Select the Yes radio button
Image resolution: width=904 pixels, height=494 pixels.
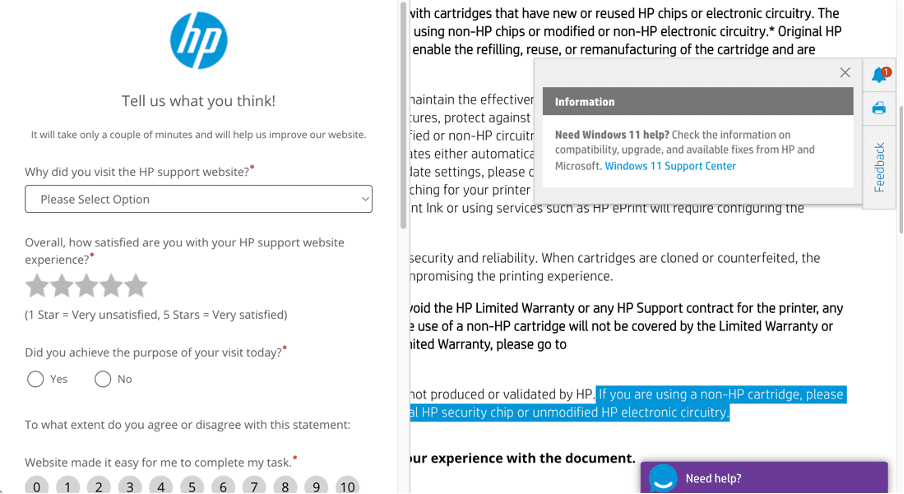(35, 379)
